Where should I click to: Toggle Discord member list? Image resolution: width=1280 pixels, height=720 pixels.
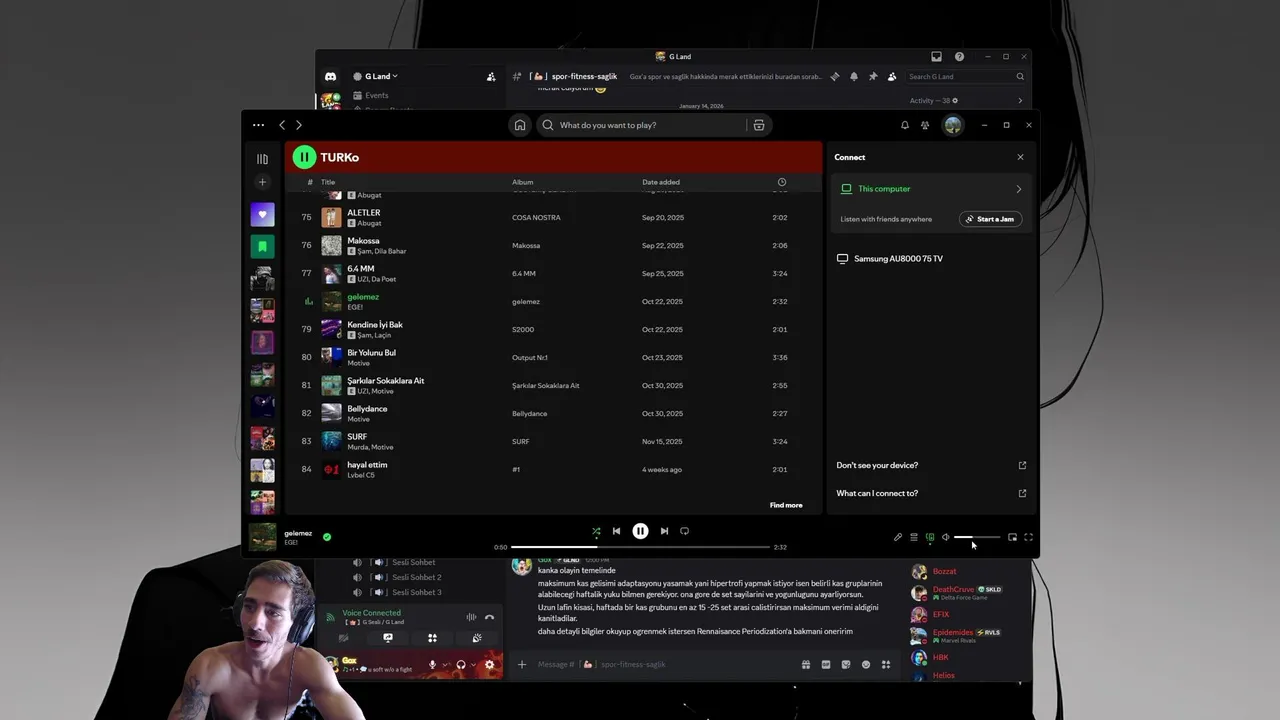click(x=892, y=76)
